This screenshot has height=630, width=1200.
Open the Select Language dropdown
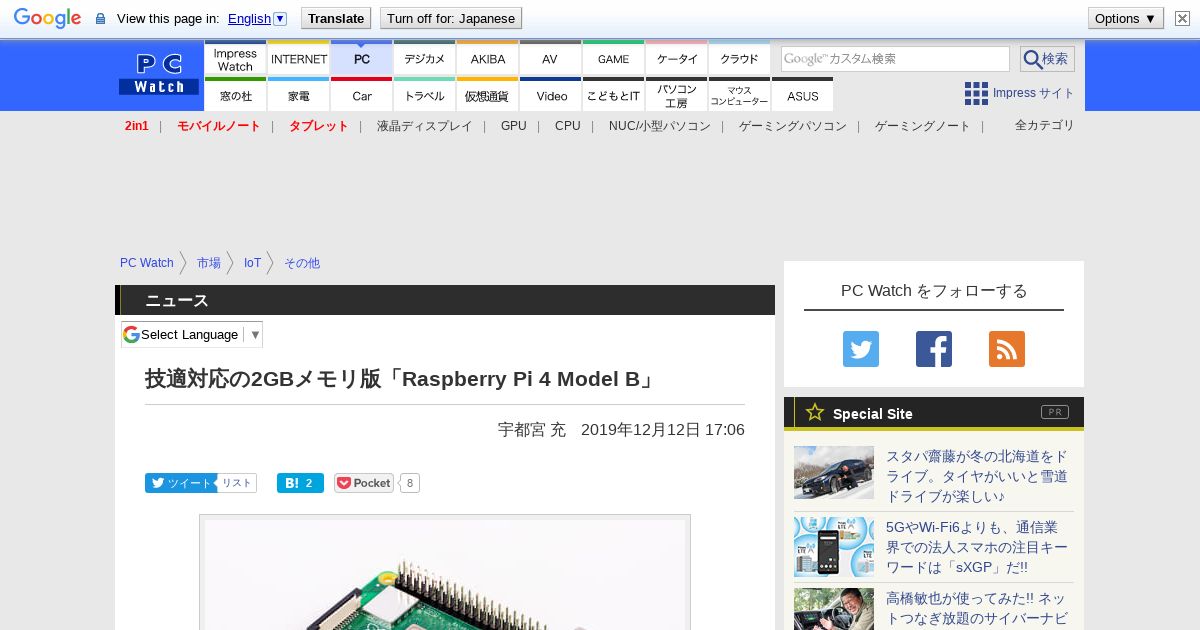(192, 334)
